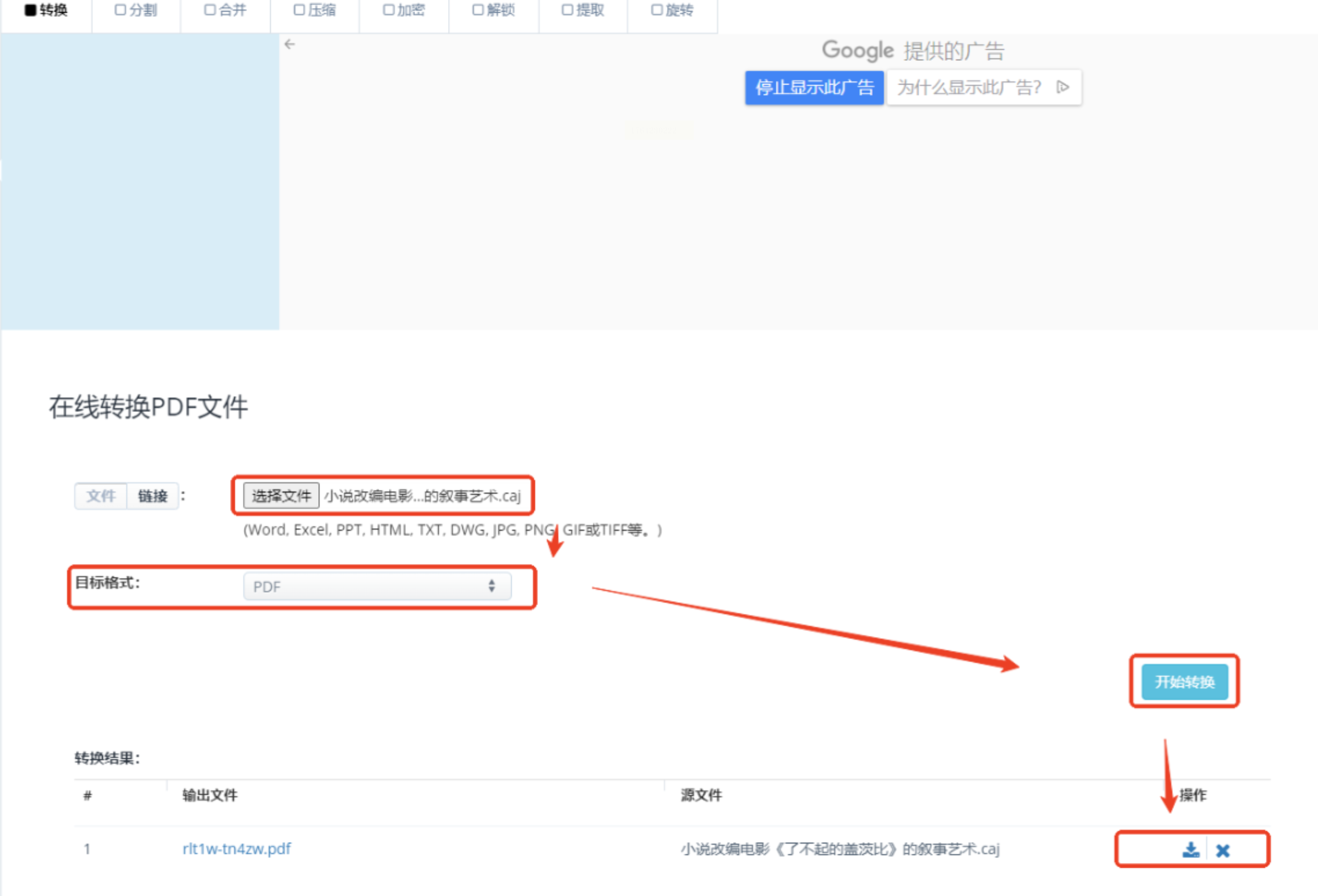Click the stepper arrows on PDF dropdown
Screen dimensions: 1318x896
click(x=491, y=586)
